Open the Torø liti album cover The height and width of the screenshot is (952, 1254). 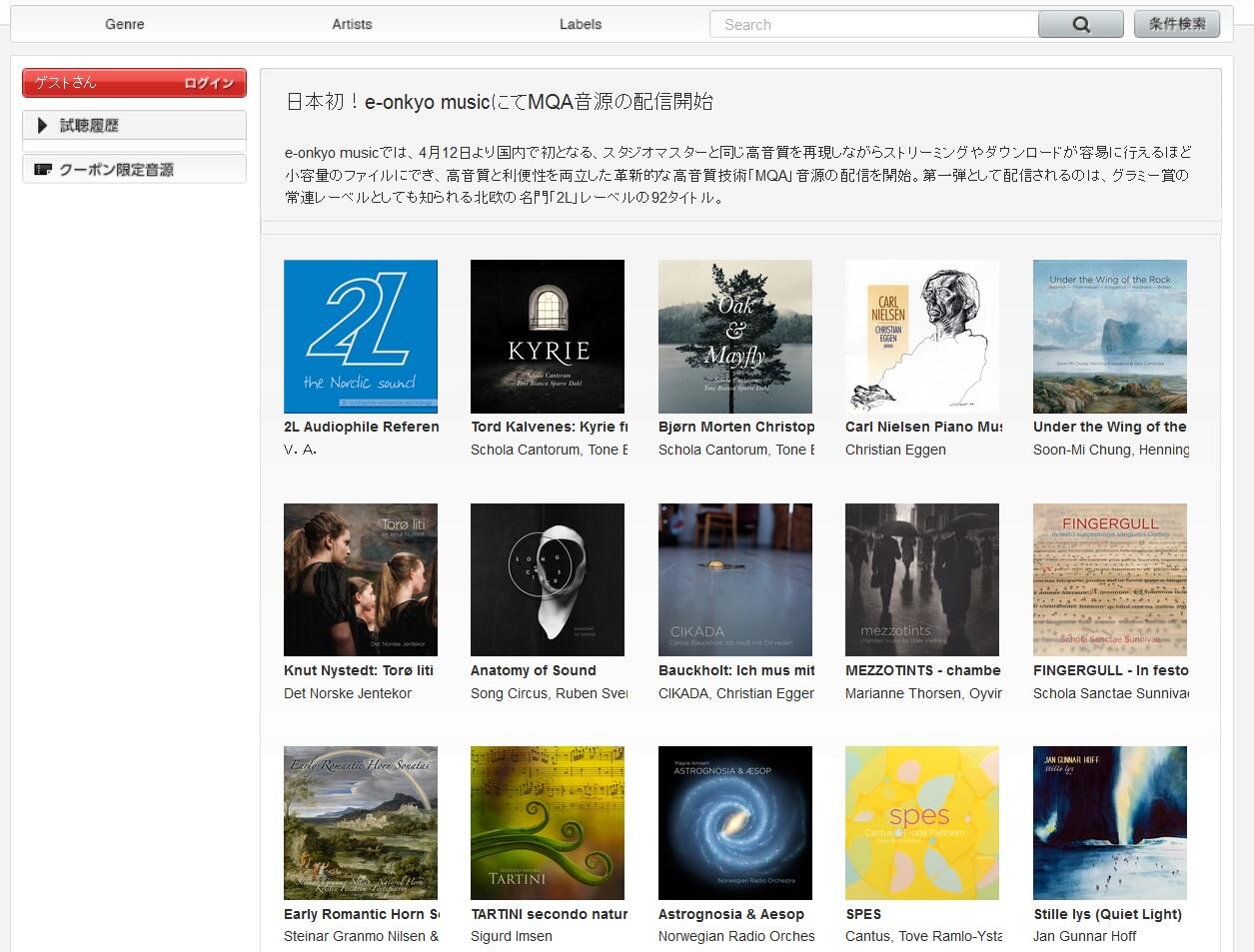click(x=361, y=580)
